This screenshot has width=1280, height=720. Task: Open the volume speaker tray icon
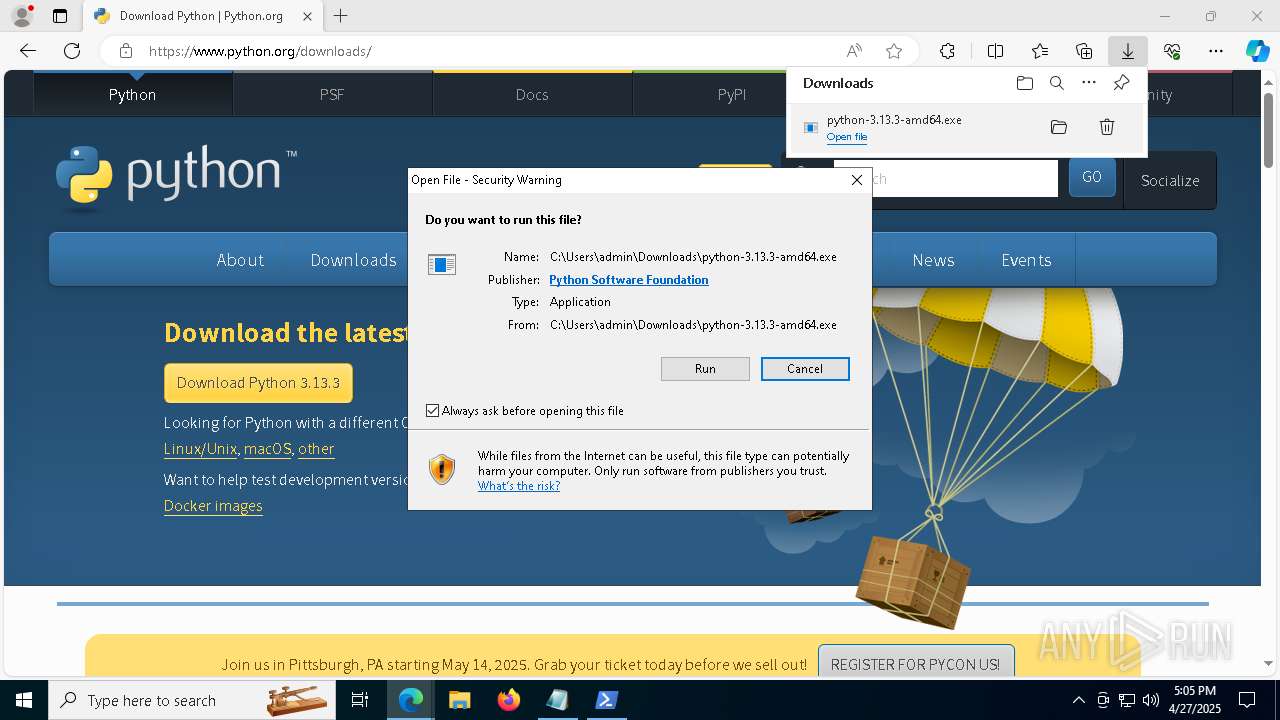click(x=1150, y=700)
